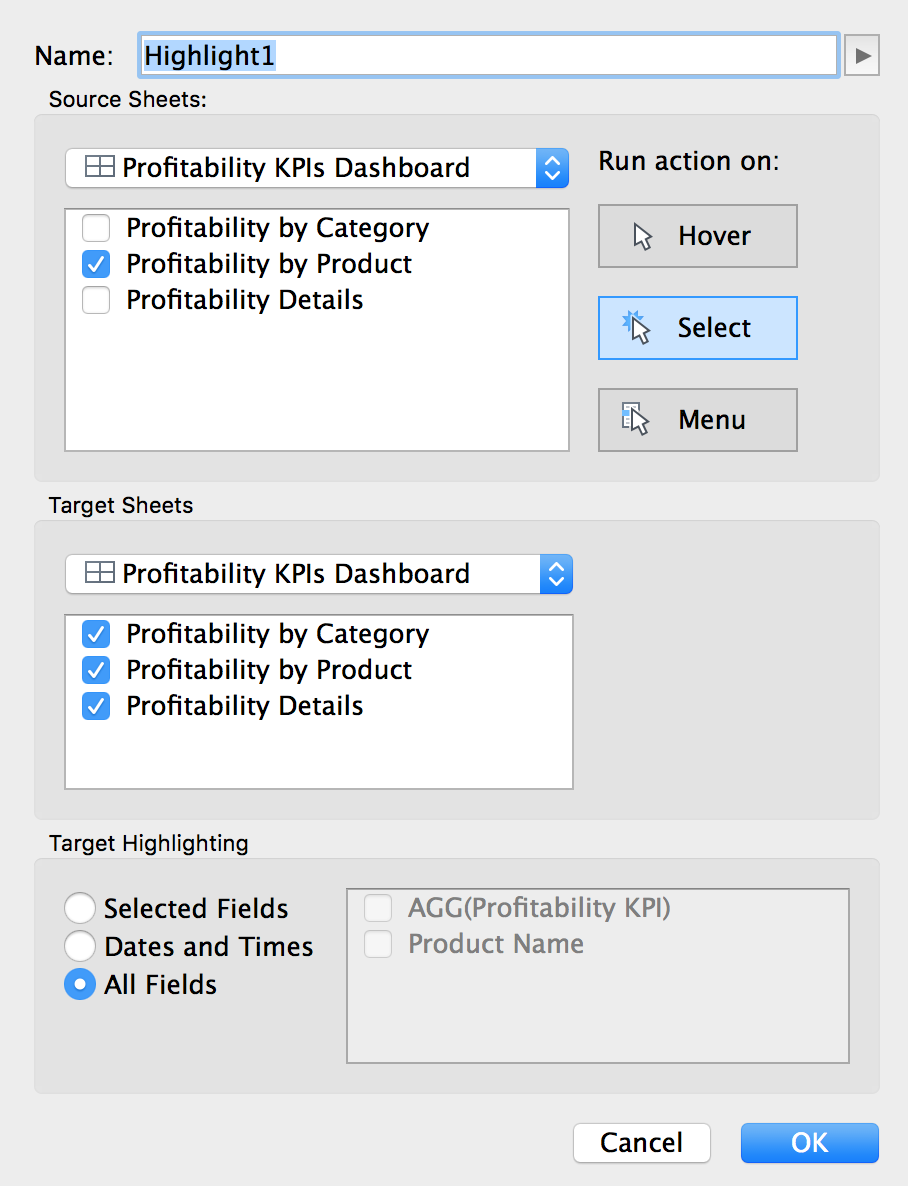Screen dimensions: 908x1186
Task: Confirm the dialog with OK
Action: [x=809, y=1143]
